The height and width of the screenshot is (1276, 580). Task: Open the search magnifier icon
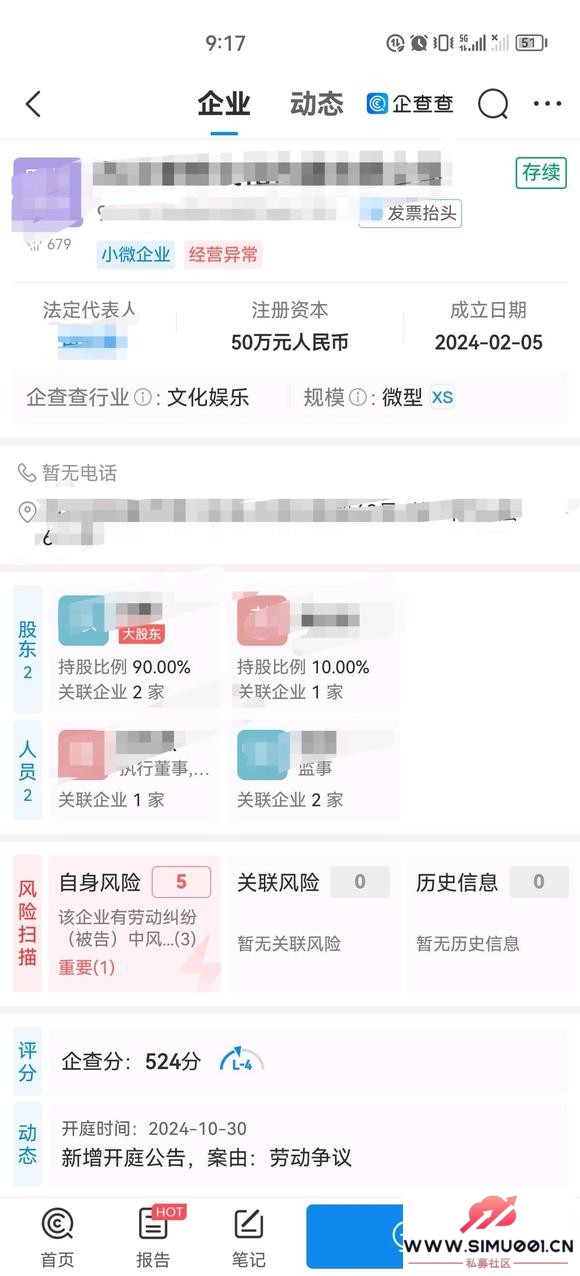tap(492, 104)
